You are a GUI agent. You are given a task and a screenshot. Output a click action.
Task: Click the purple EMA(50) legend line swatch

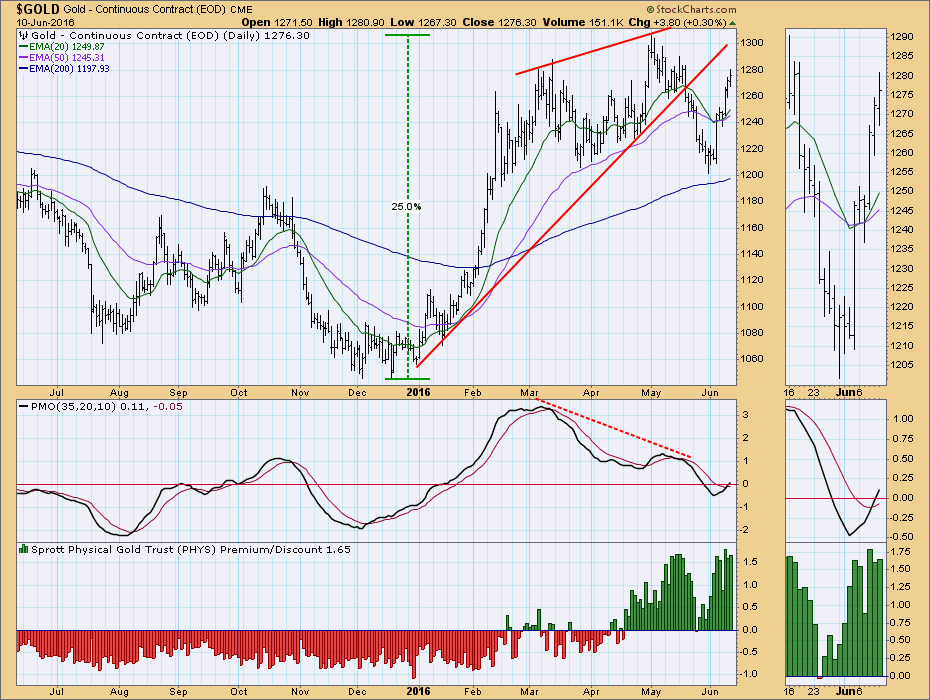click(x=24, y=58)
